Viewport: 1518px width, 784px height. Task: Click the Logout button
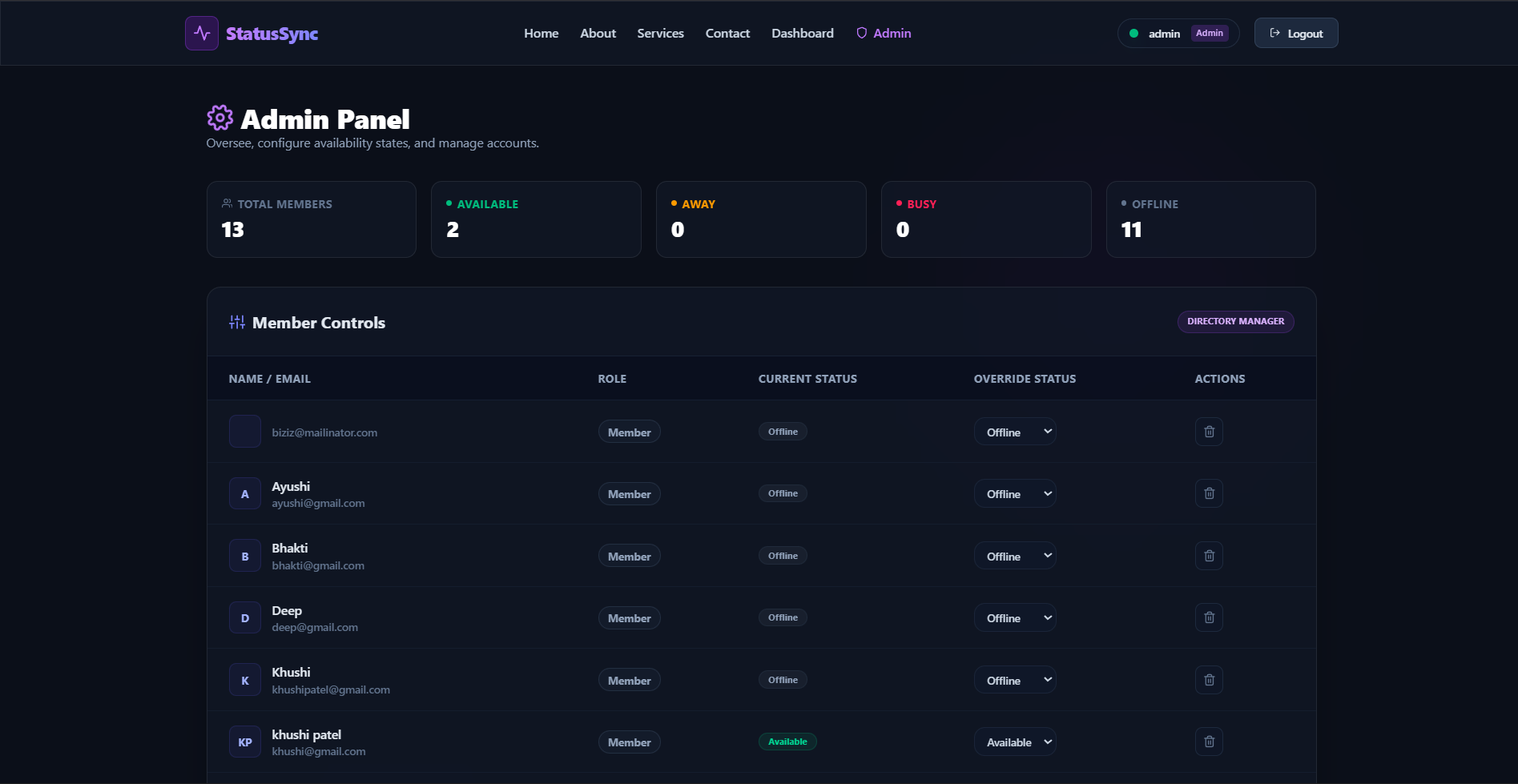pyautogui.click(x=1295, y=34)
